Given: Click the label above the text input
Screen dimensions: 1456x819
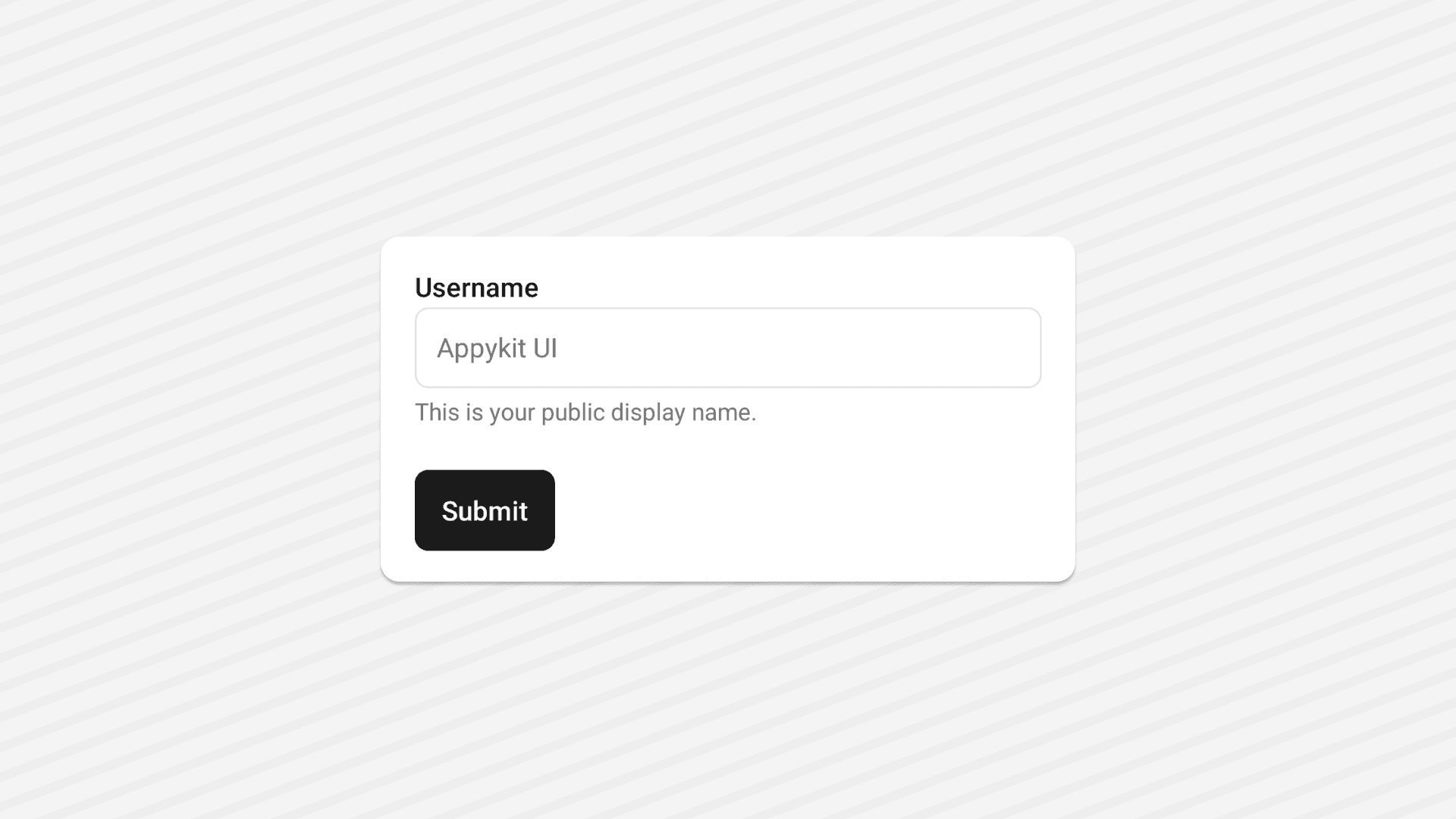Looking at the screenshot, I should tap(476, 288).
